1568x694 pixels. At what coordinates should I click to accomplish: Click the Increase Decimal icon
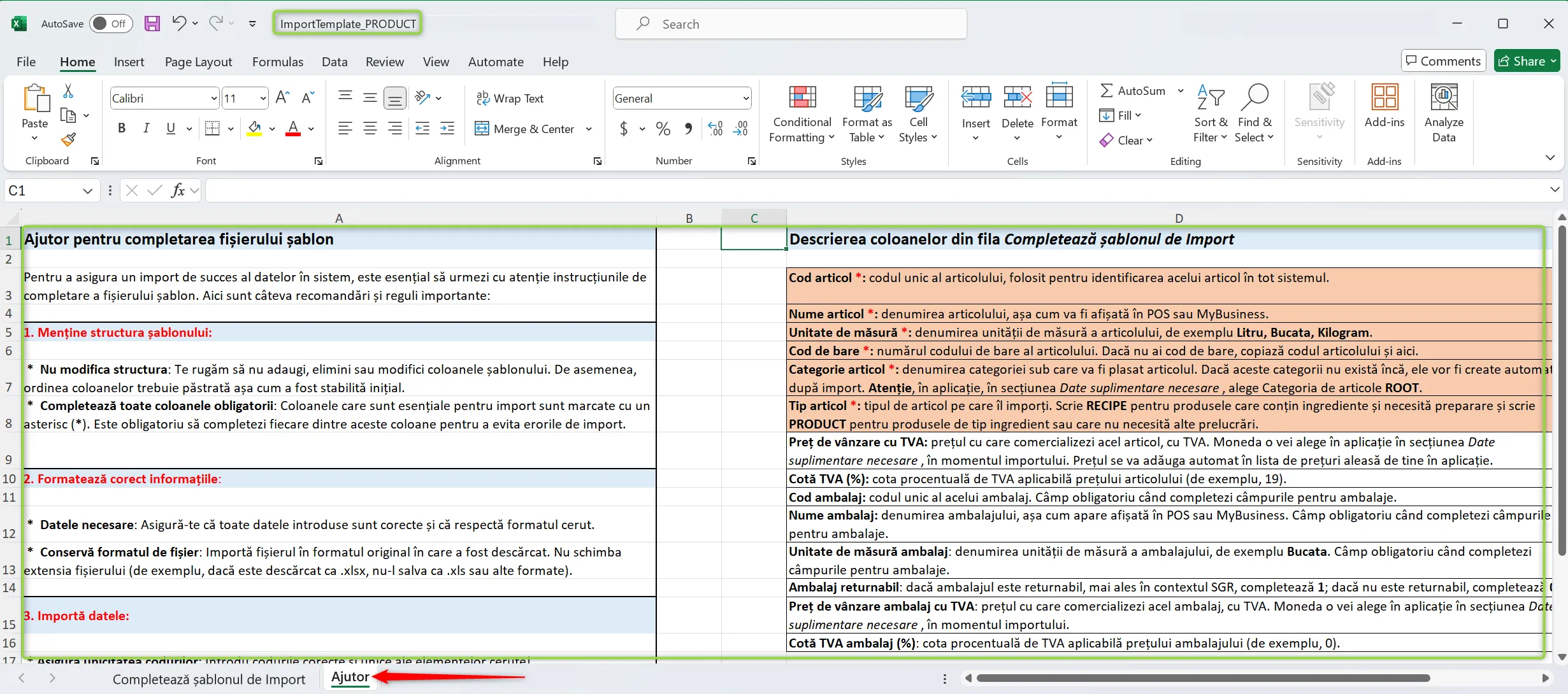click(716, 129)
